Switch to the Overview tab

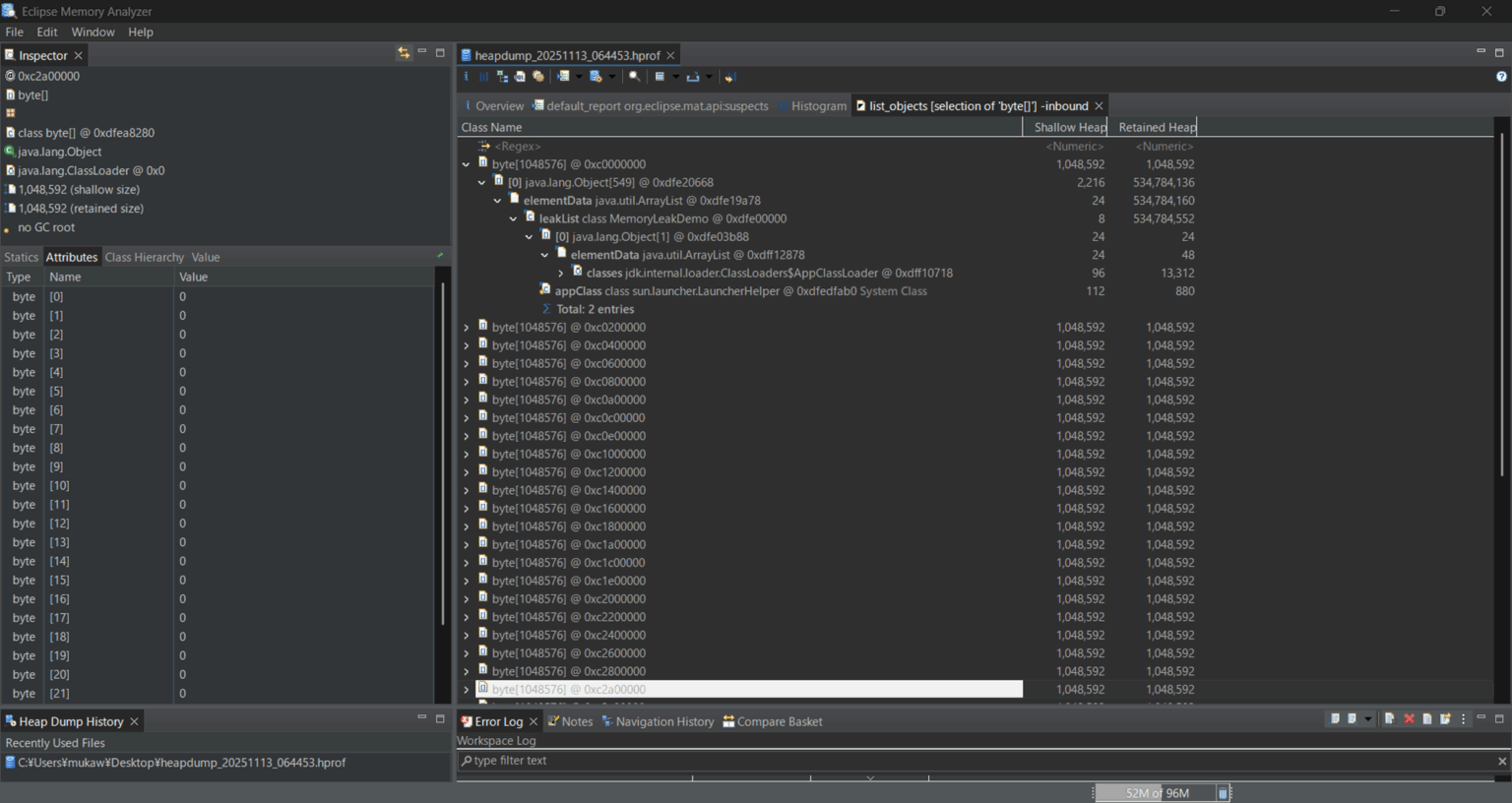tap(498, 105)
